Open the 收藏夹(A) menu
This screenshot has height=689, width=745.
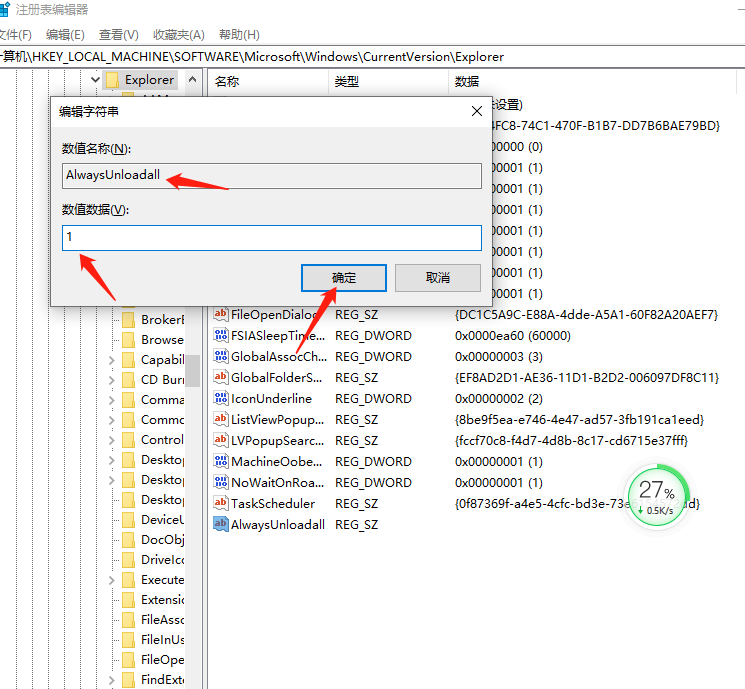click(x=179, y=35)
